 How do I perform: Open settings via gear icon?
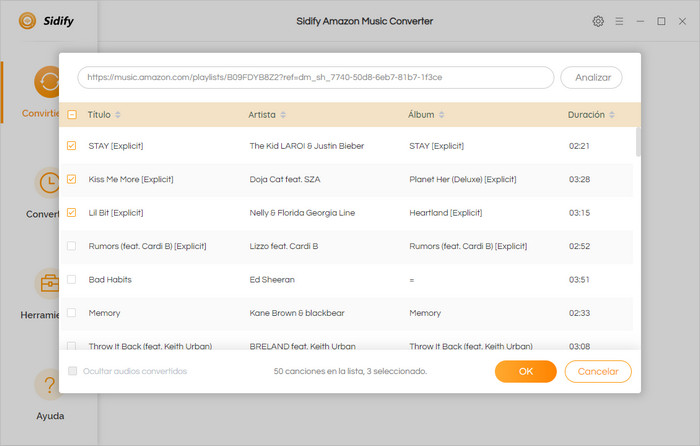tap(598, 21)
